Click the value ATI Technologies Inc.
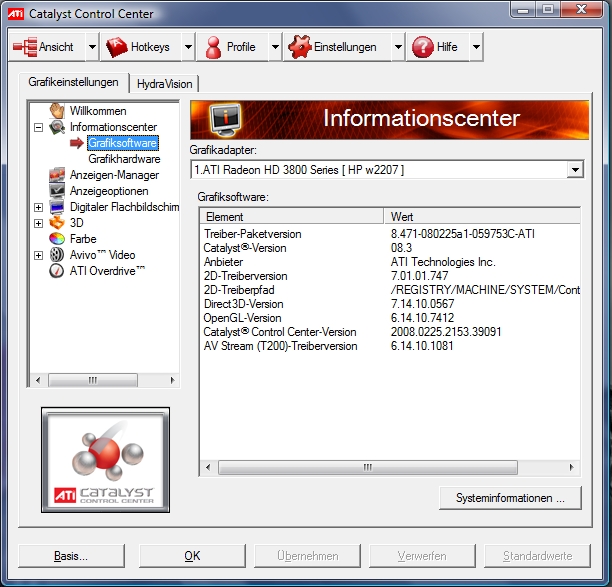612x587 pixels. 443,262
